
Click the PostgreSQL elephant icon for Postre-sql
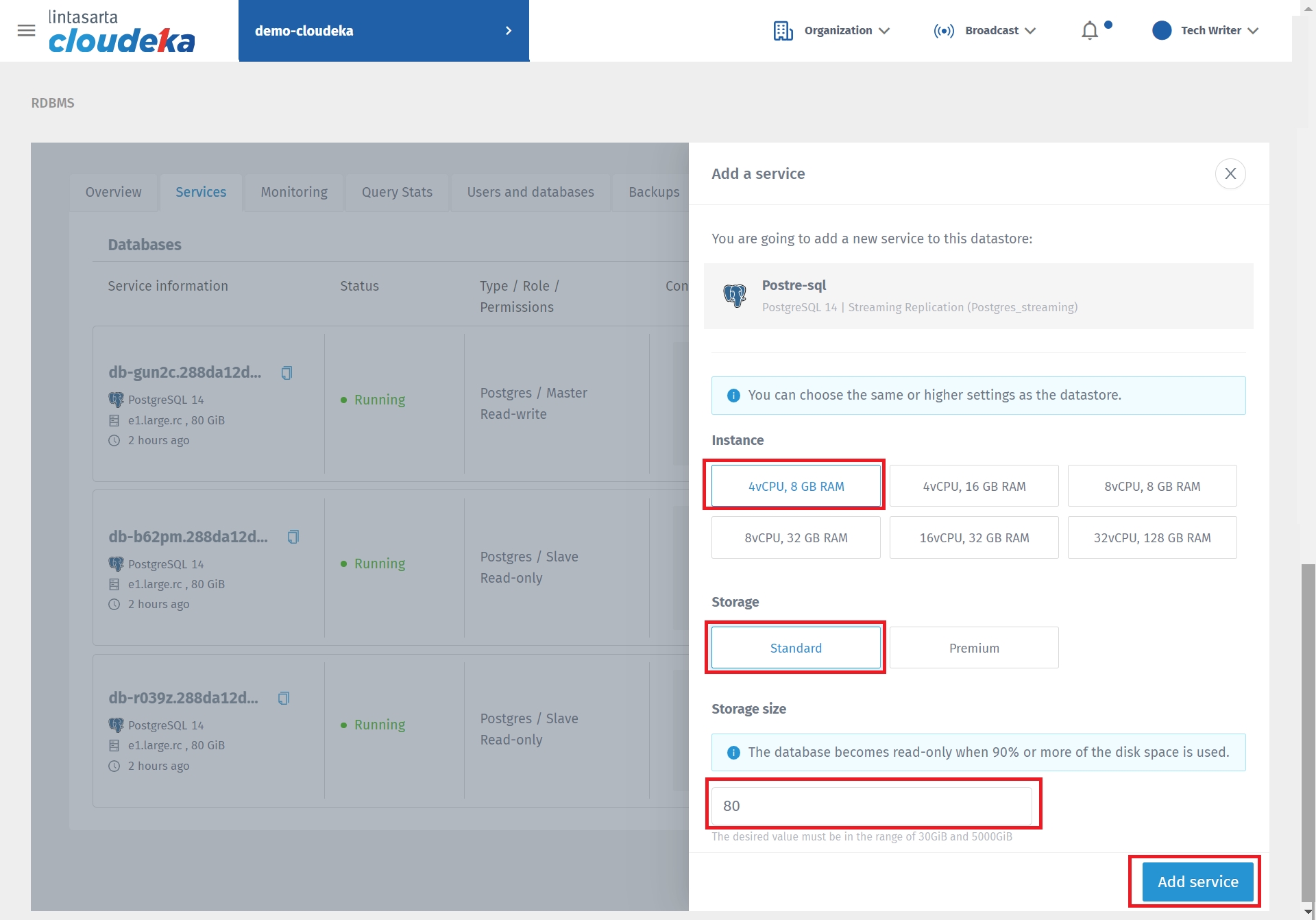tap(735, 295)
